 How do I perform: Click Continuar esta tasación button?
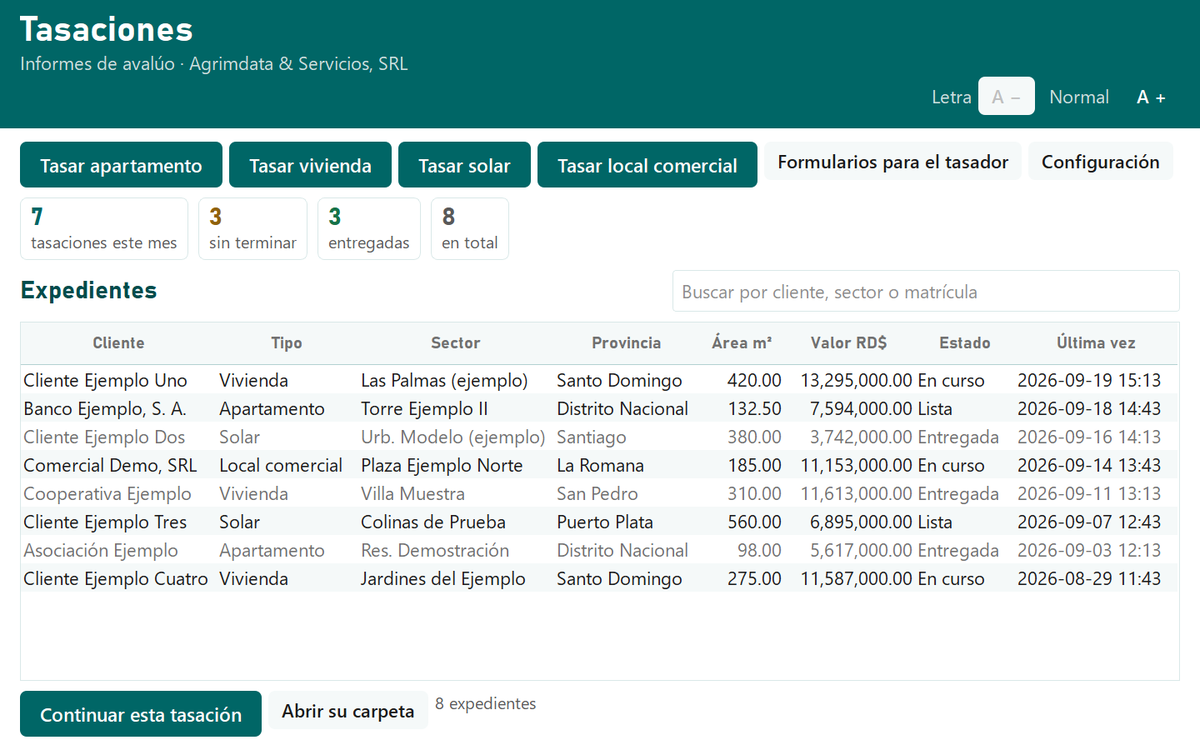click(141, 714)
